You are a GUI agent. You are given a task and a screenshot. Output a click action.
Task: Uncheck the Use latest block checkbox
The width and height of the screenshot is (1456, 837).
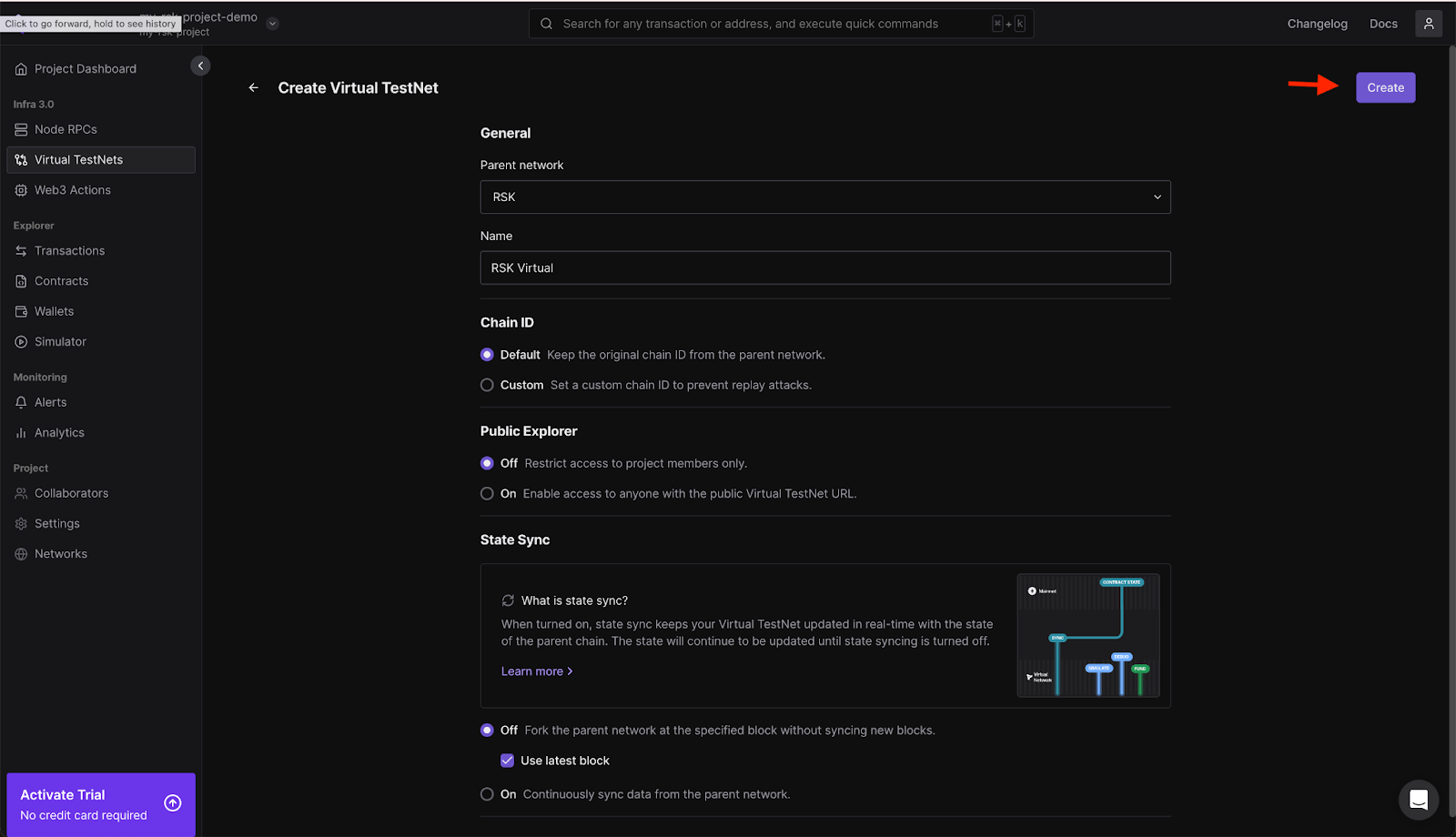tap(508, 761)
